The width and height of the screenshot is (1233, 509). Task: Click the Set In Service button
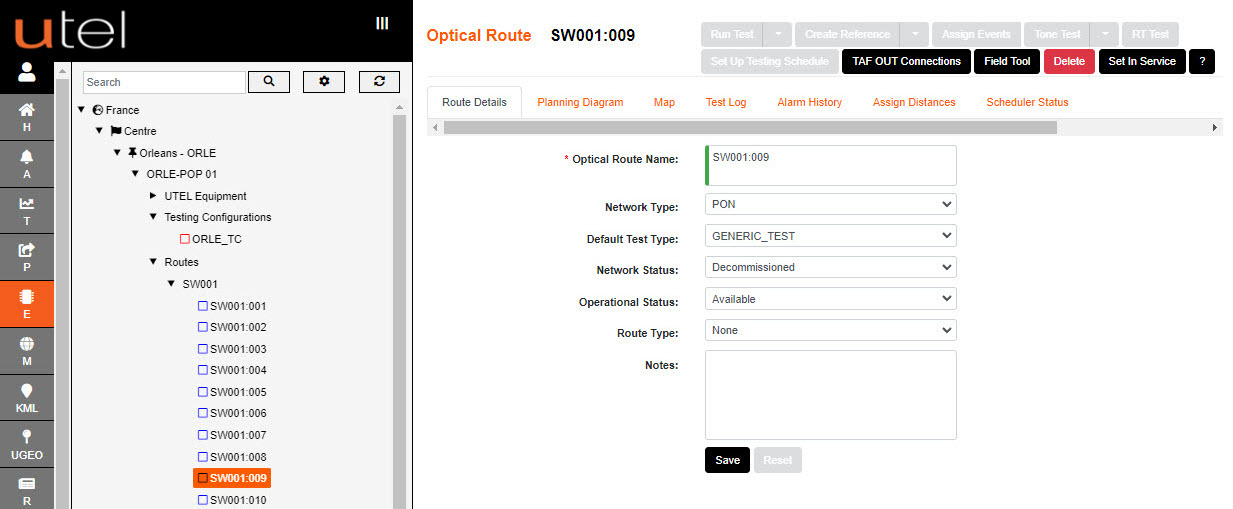pyautogui.click(x=1142, y=61)
